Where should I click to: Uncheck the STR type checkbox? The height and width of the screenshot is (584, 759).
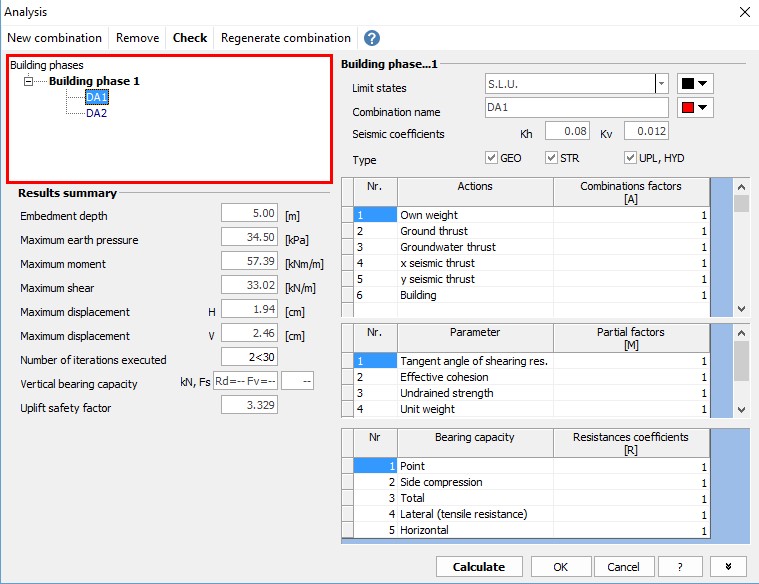[x=551, y=158]
